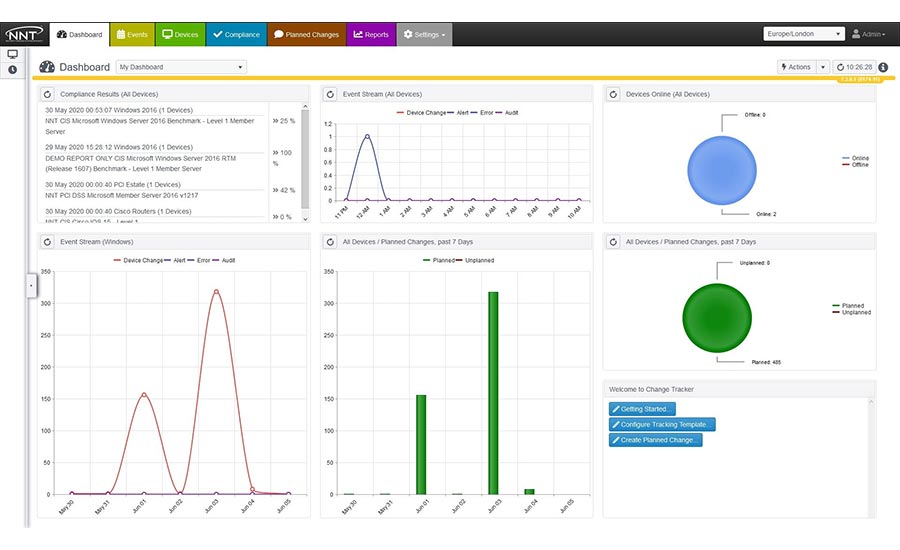The height and width of the screenshot is (550, 900).
Task: Click the Create Planned Change button
Action: 655,440
